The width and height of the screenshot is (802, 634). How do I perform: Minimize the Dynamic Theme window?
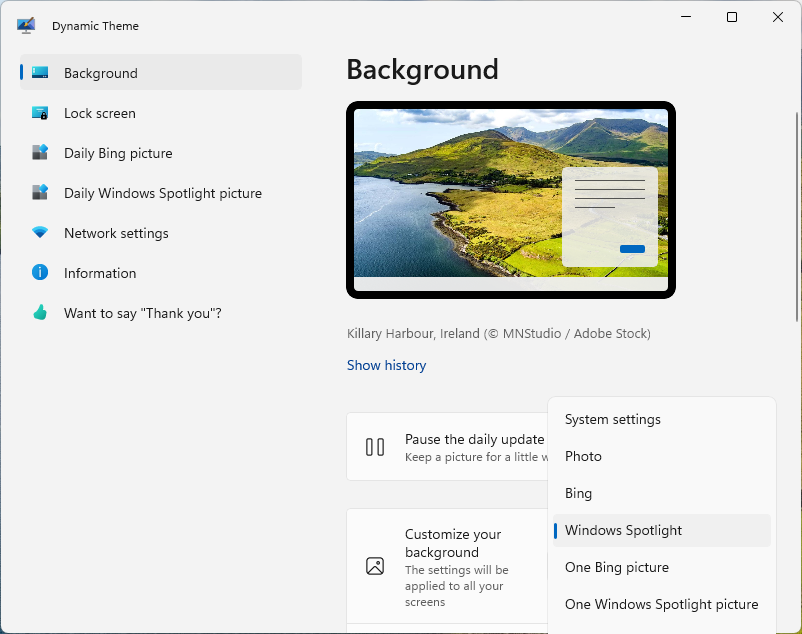686,17
